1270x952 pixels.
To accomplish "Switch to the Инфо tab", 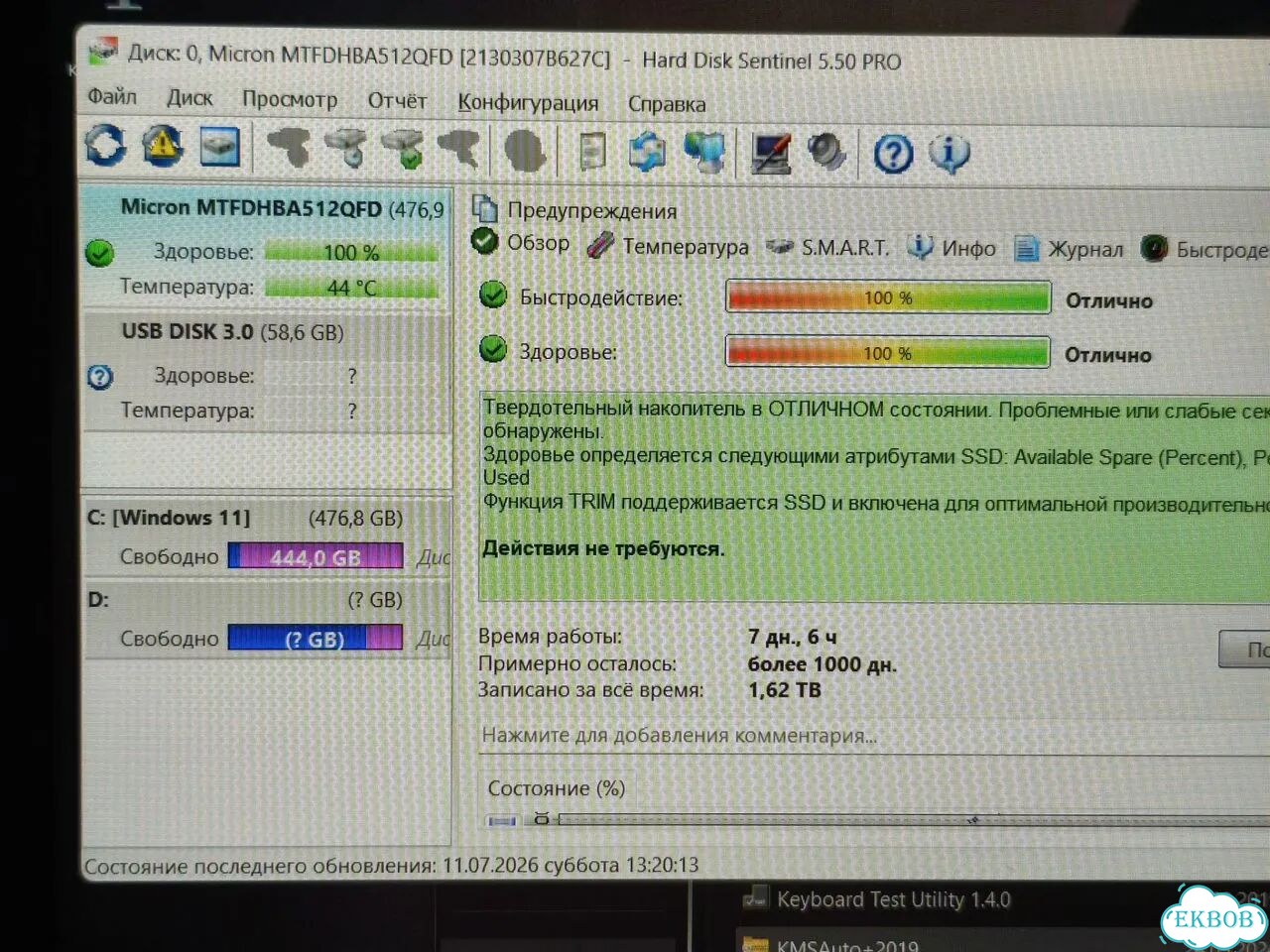I will [952, 248].
